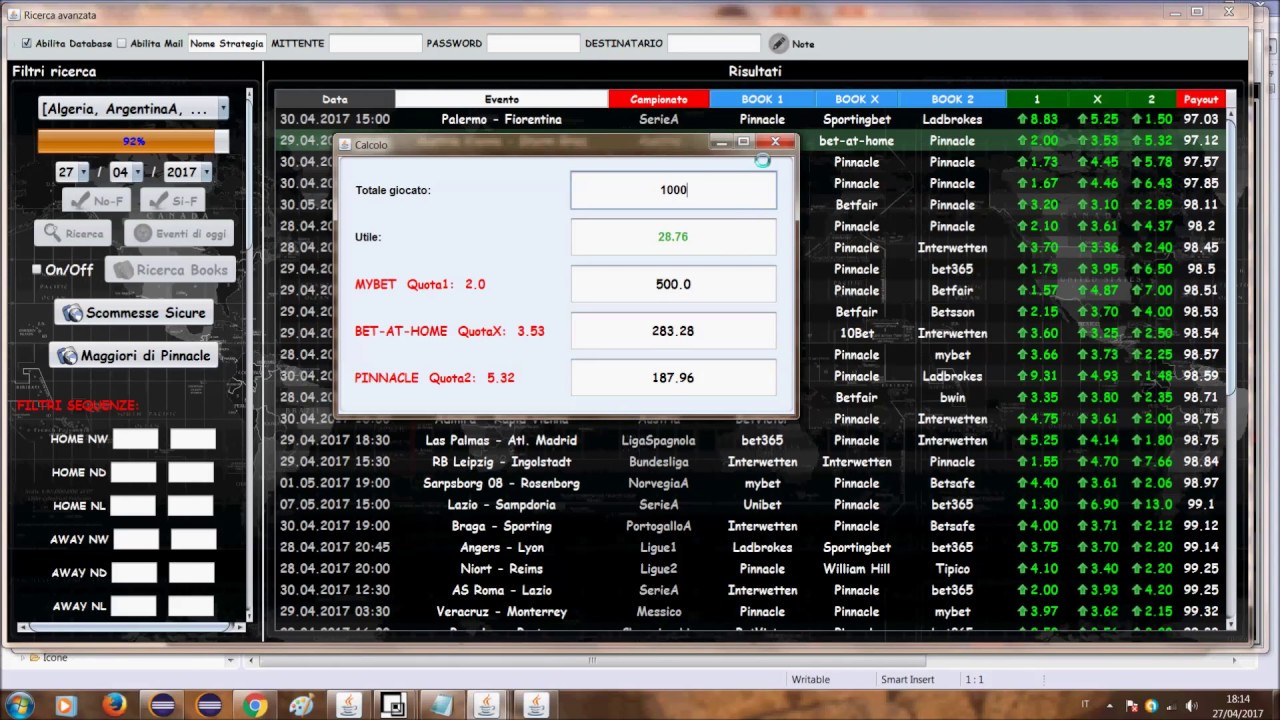The height and width of the screenshot is (720, 1280).
Task: Open Maggiori di Pinnacle
Action: [134, 355]
